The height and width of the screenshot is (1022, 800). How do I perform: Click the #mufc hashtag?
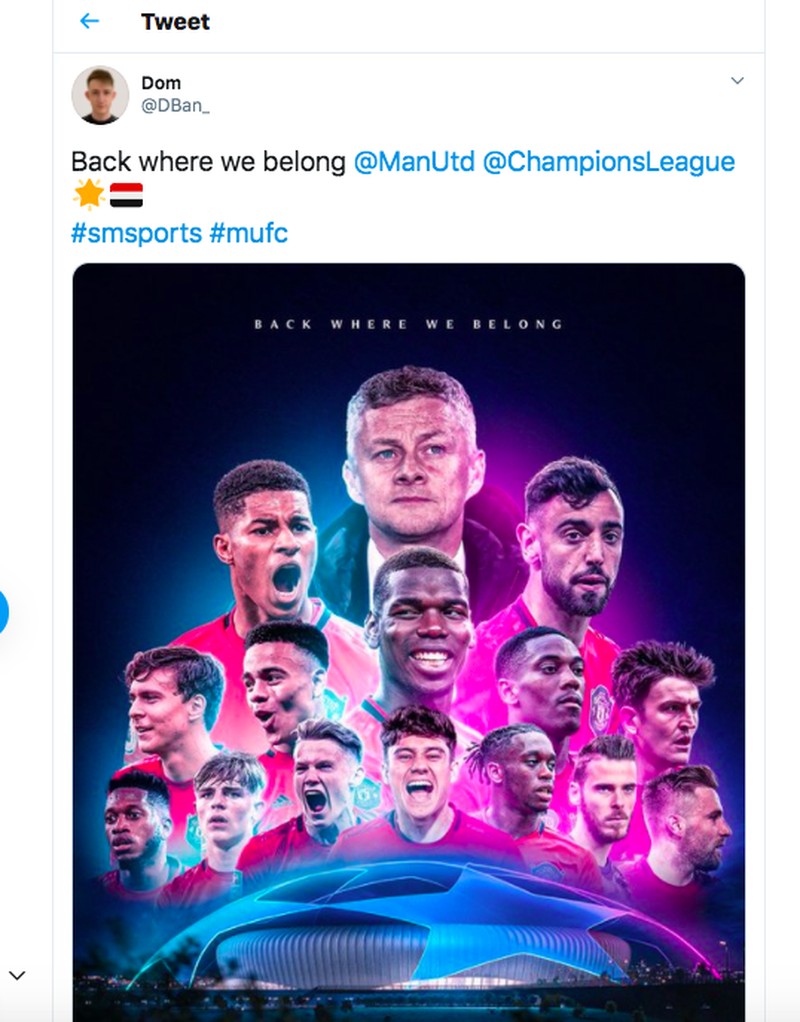(248, 236)
